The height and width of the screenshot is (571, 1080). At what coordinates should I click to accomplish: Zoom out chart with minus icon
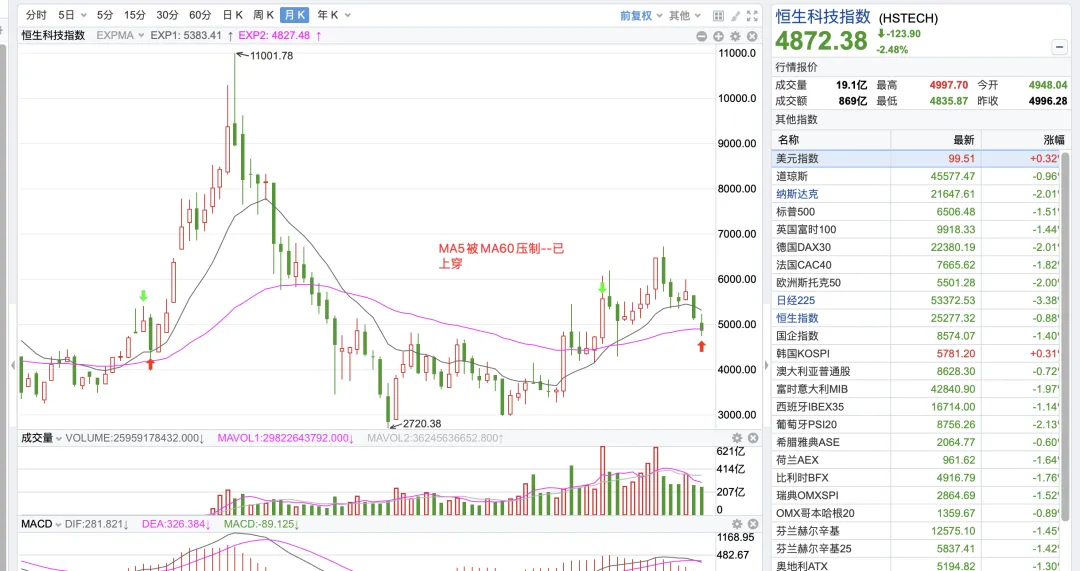(701, 36)
